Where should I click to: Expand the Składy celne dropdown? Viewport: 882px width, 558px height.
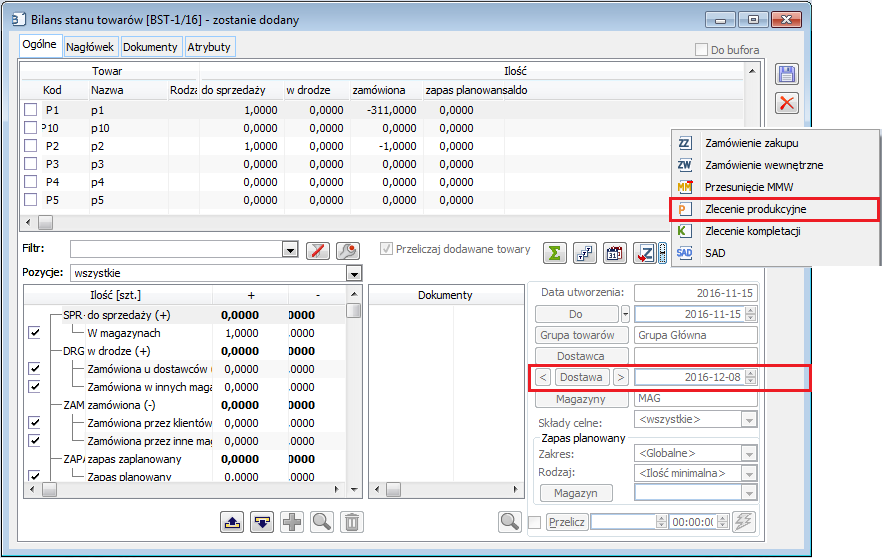pos(749,420)
